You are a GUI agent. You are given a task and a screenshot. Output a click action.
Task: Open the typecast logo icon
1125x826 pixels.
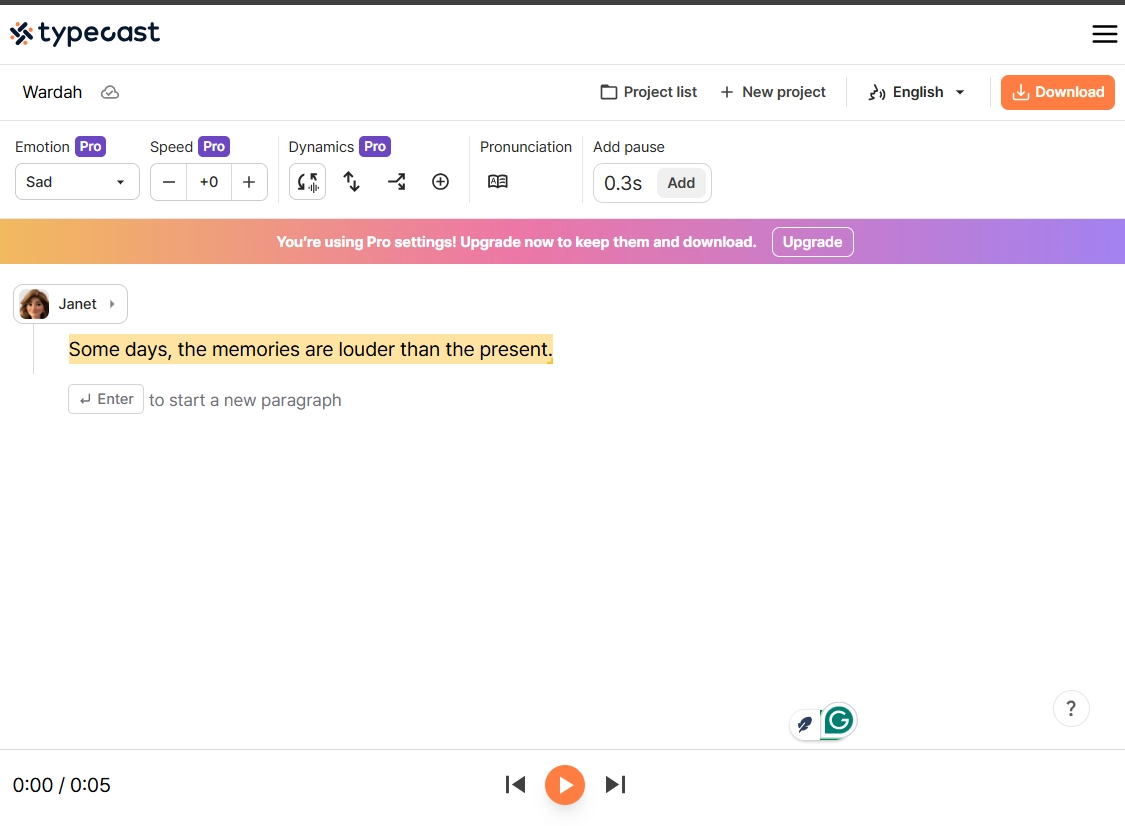tap(20, 32)
